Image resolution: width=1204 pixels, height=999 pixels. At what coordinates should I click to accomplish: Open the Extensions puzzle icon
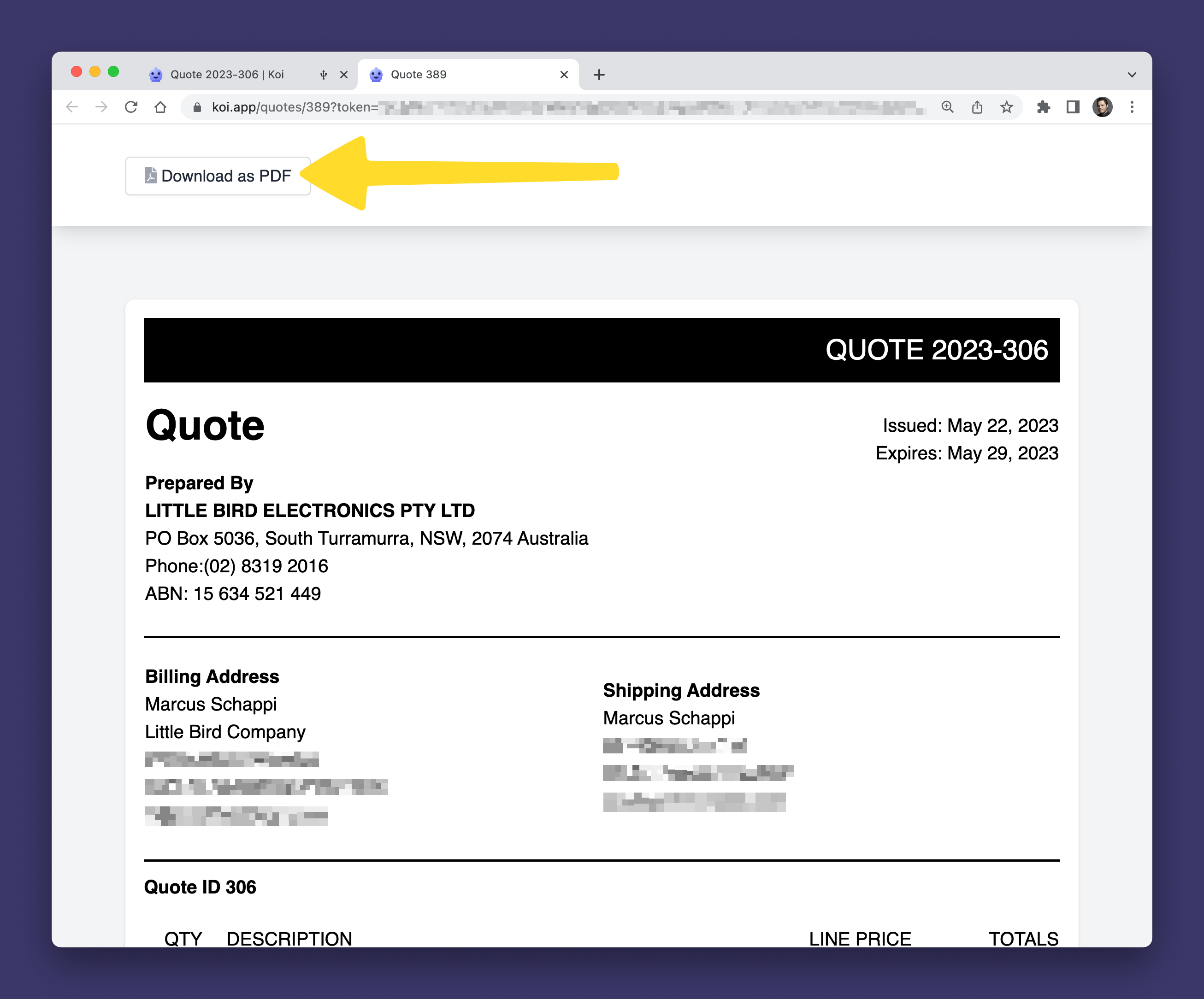(x=1043, y=107)
